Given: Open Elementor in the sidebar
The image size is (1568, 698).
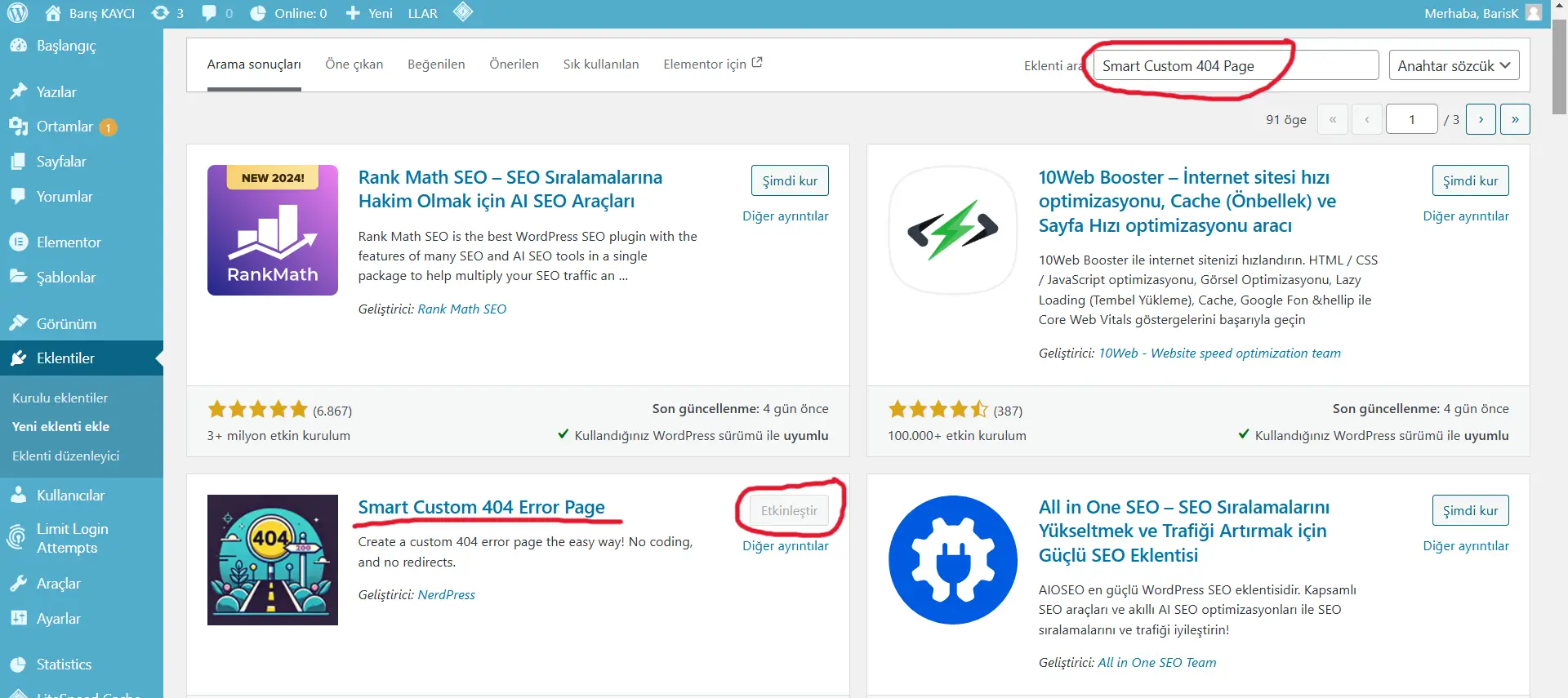Looking at the screenshot, I should click(69, 242).
